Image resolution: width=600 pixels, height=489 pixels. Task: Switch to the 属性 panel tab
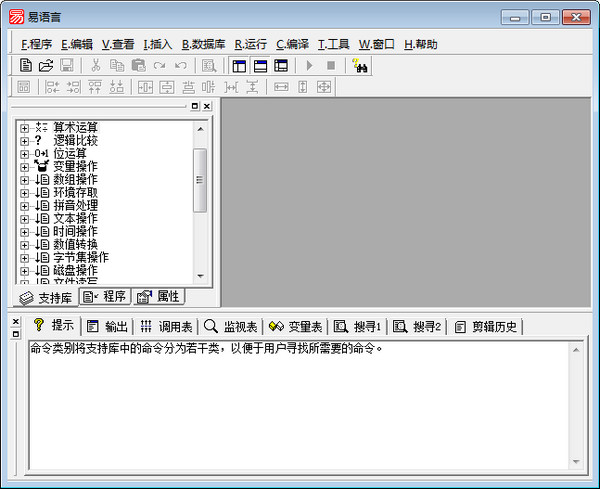point(158,296)
